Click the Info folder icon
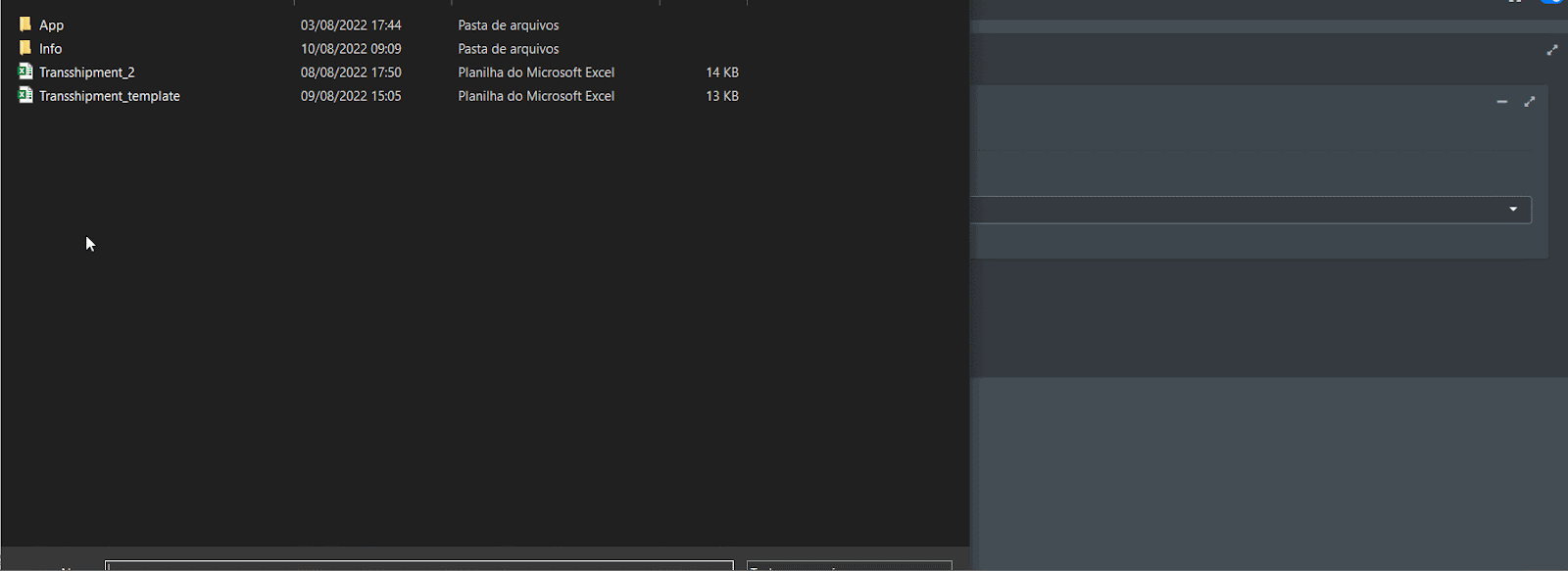The width and height of the screenshot is (1568, 571). [x=25, y=48]
